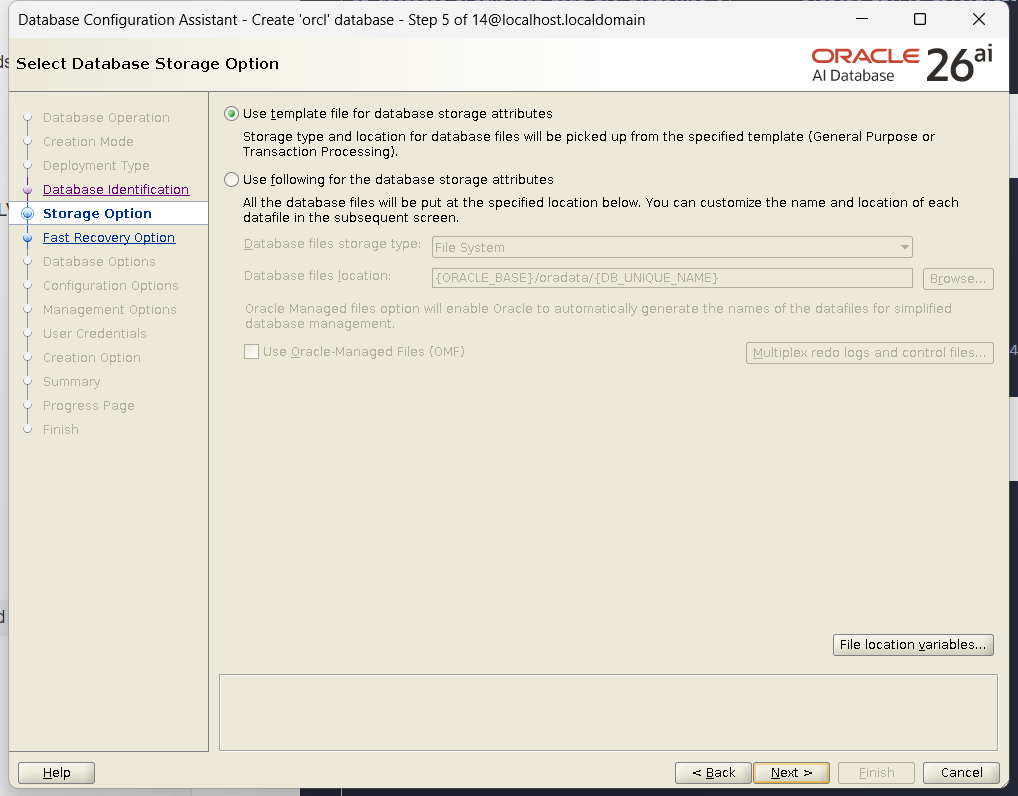Click the Finish button

tap(876, 773)
